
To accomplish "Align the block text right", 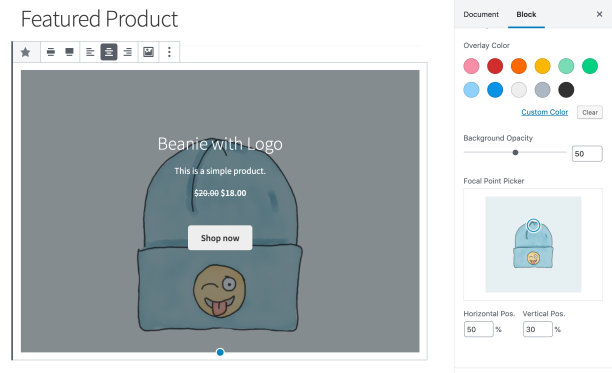I will click(x=128, y=52).
